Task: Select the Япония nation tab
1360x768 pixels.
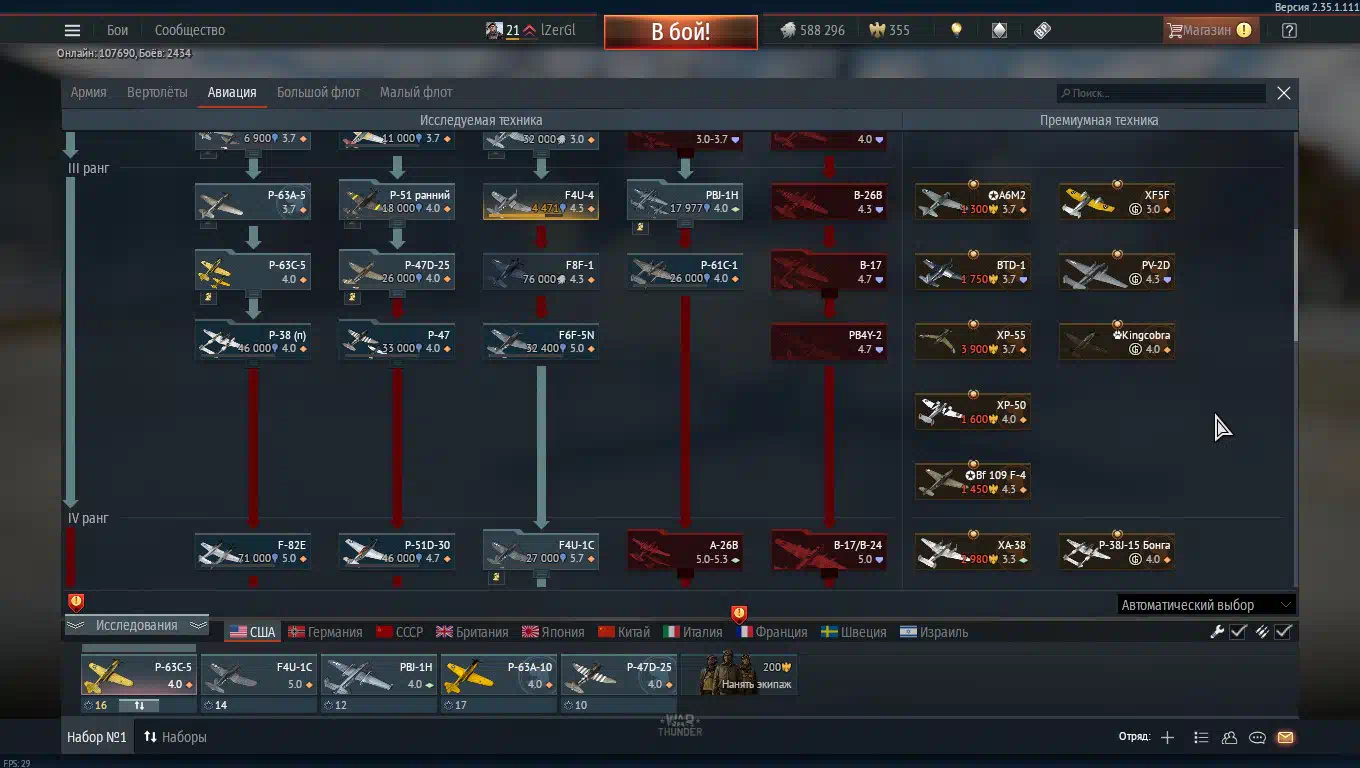Action: (x=553, y=632)
